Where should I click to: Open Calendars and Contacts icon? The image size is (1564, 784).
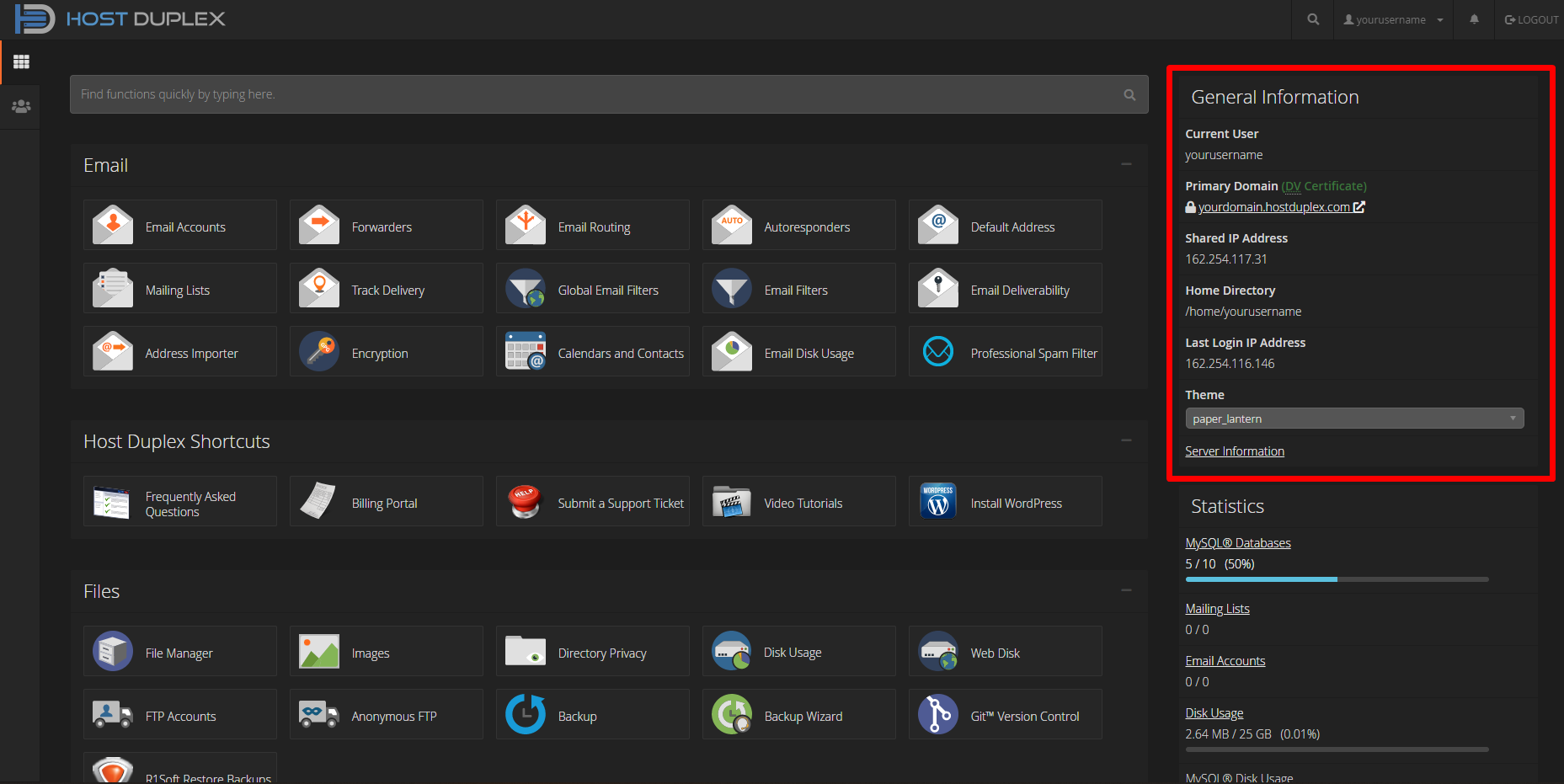(526, 351)
